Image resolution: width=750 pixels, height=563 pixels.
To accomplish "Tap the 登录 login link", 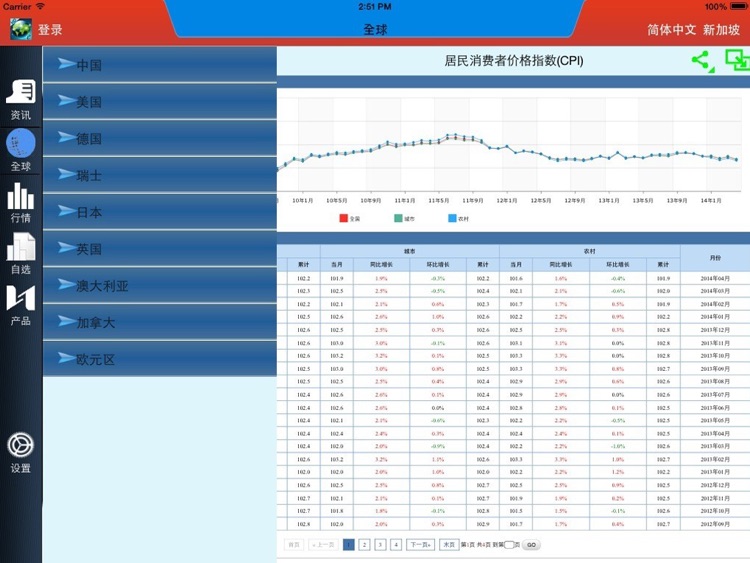I will click(50, 30).
